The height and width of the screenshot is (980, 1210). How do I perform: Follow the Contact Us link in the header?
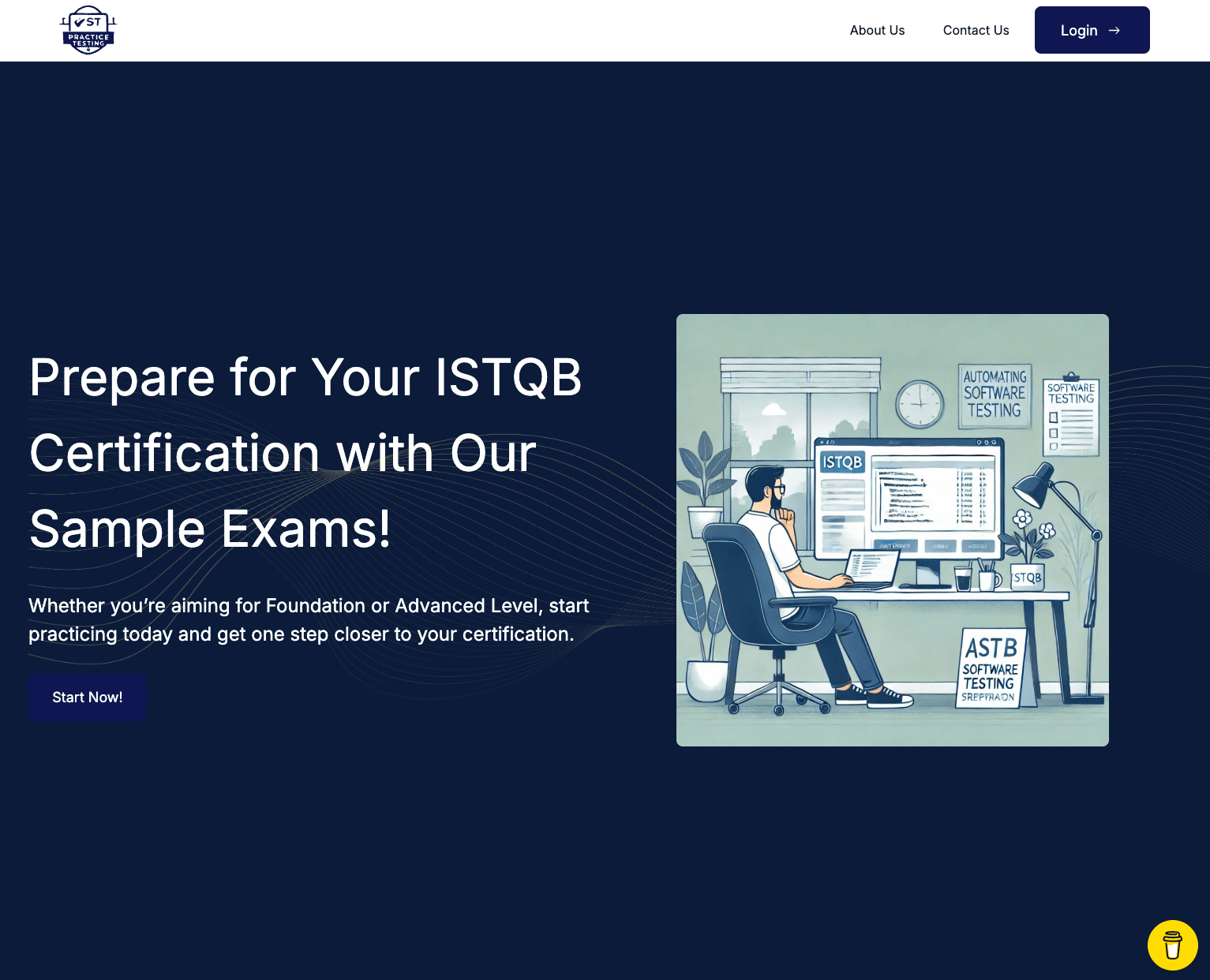pyautogui.click(x=976, y=30)
